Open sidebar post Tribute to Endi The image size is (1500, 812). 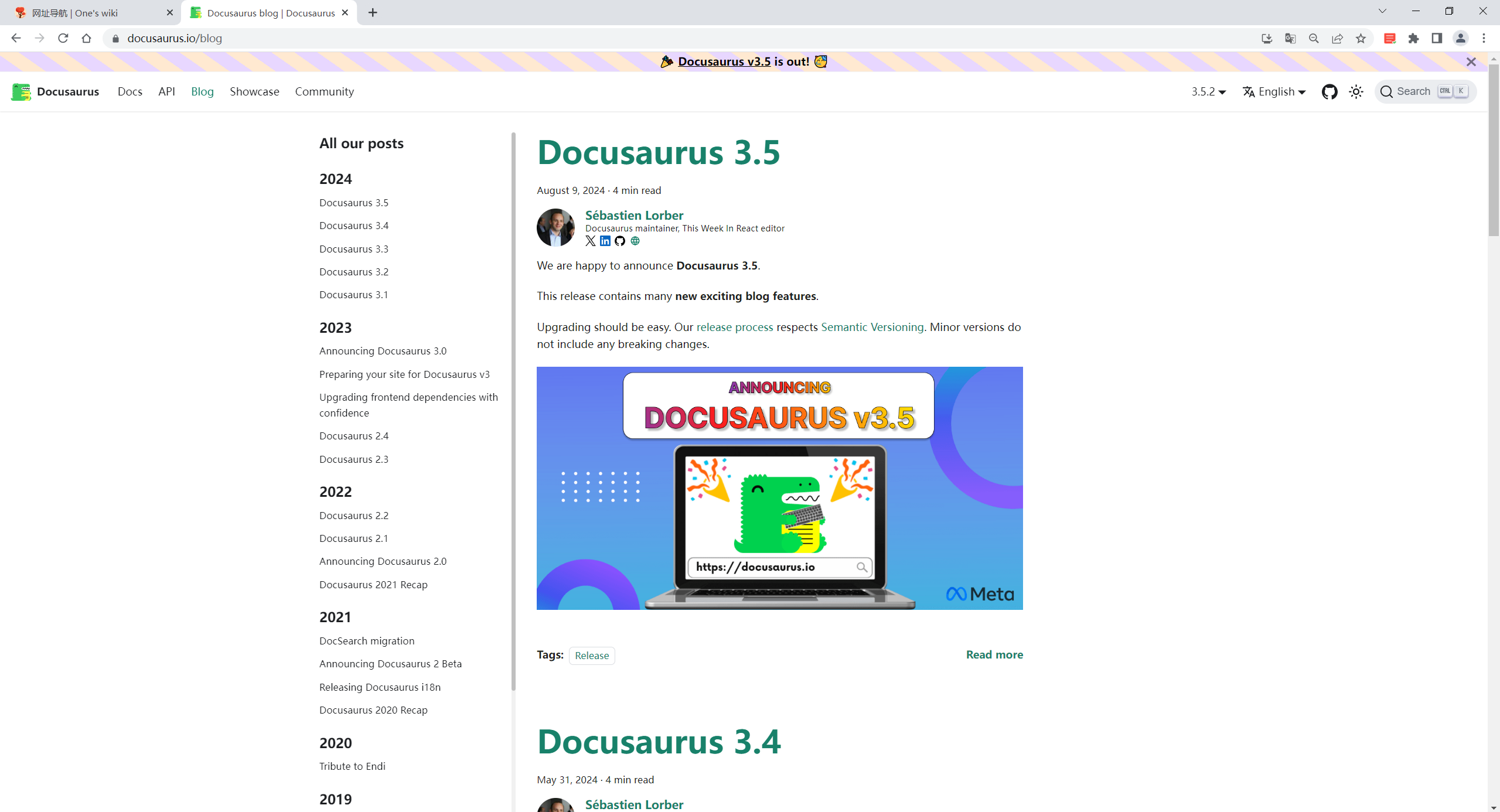[352, 766]
